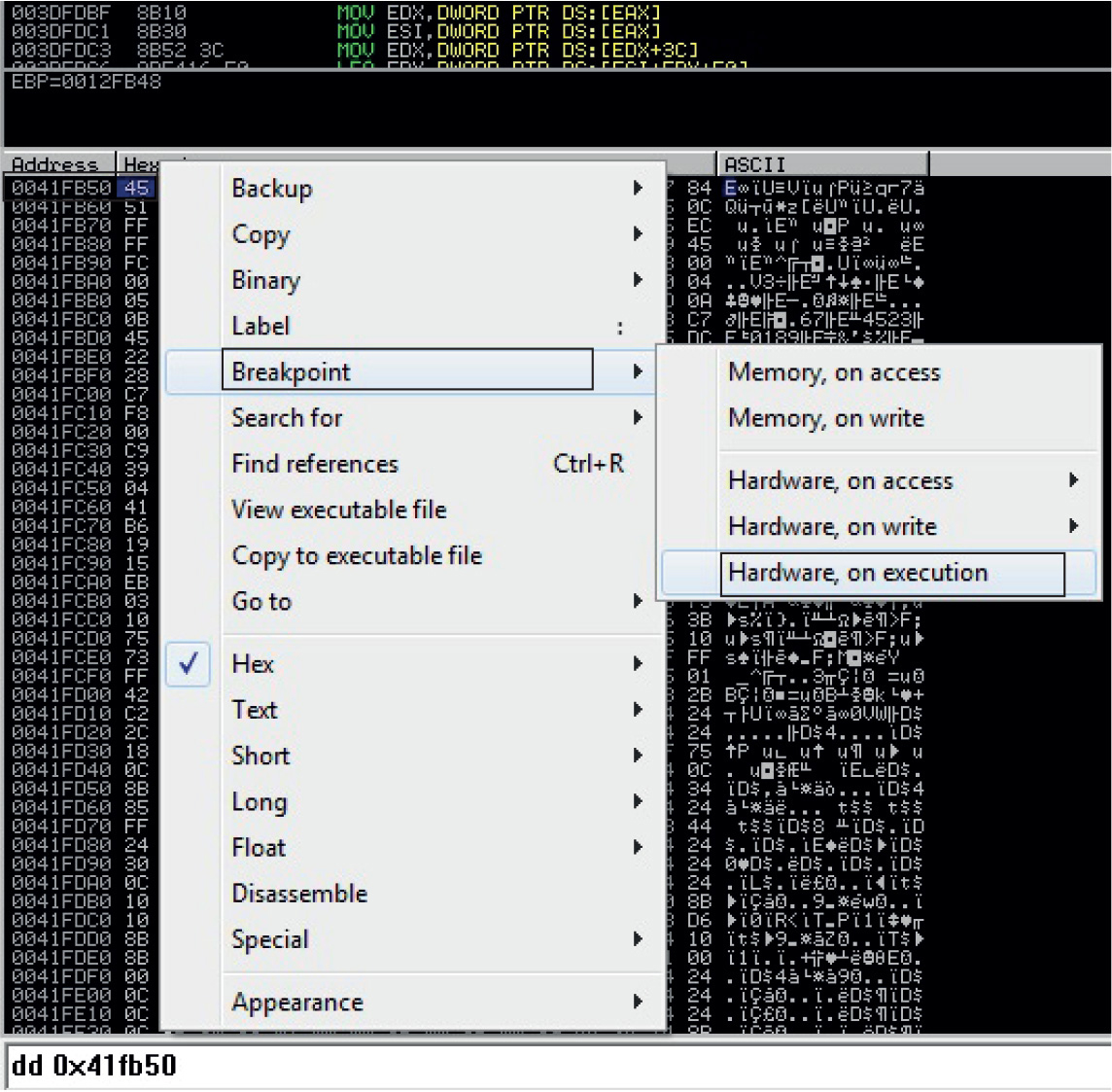Select the Breakpoint menu item
Screen dimensions: 1112x1092
(415, 371)
